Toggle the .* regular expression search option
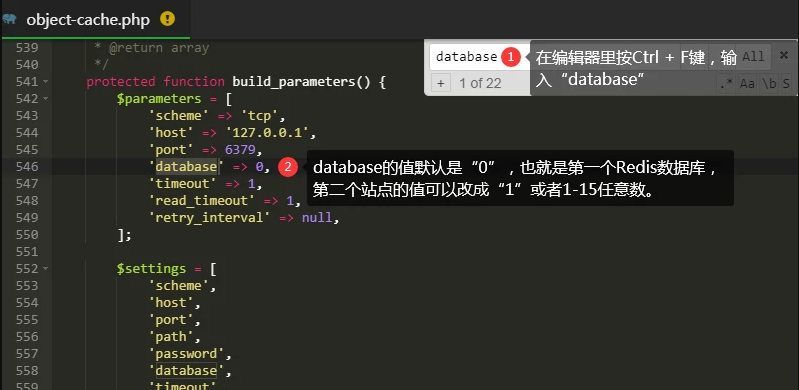 coord(726,84)
